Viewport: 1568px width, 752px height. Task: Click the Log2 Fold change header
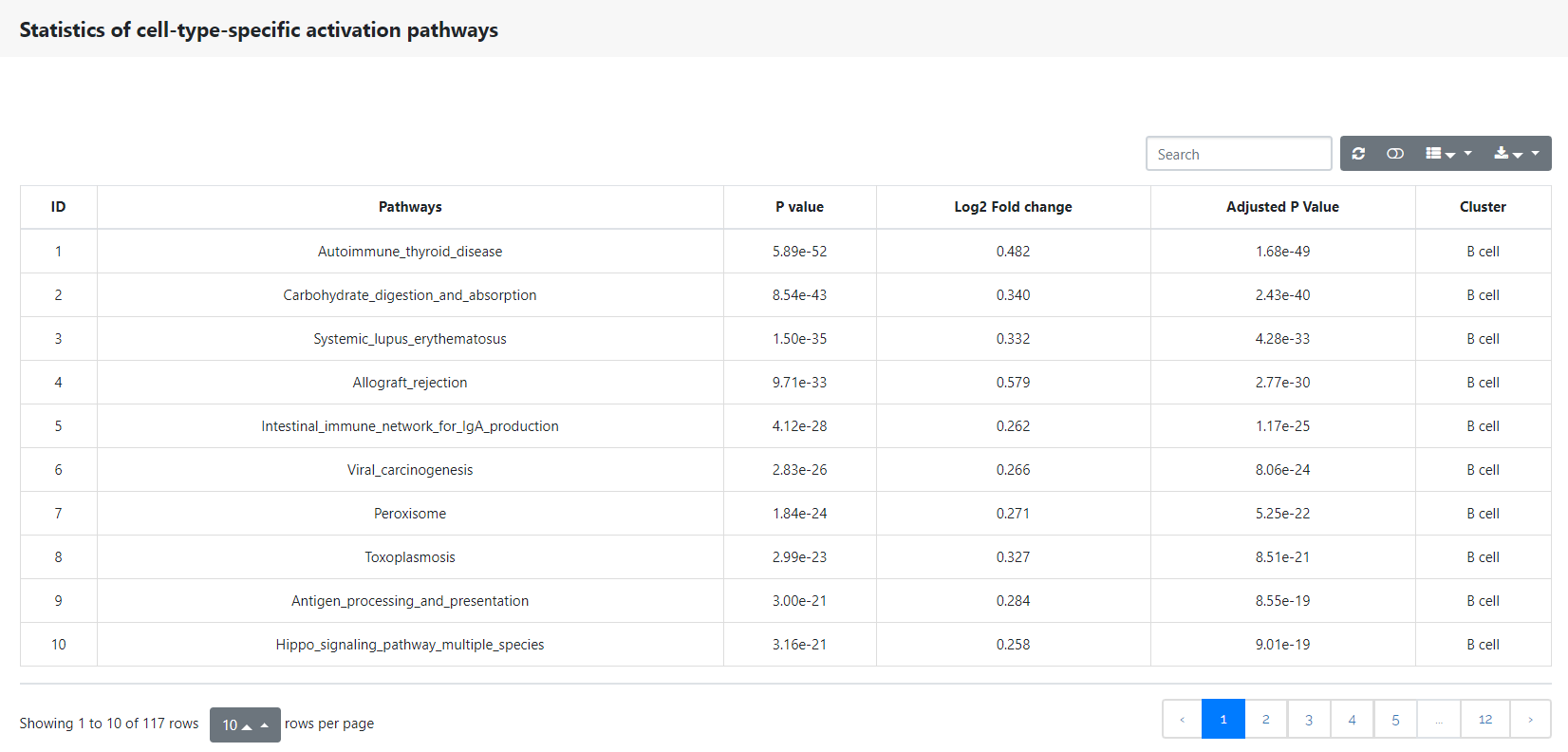click(1013, 207)
